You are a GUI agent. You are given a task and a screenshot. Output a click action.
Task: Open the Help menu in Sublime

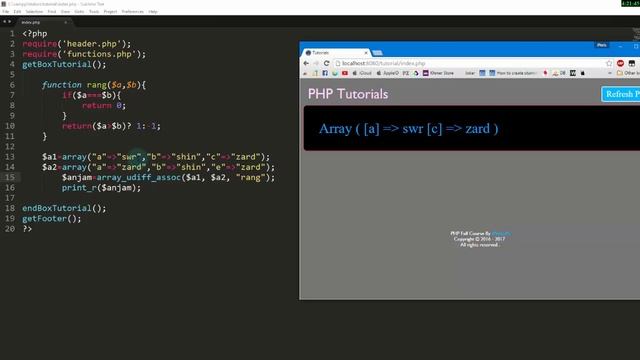pos(153,11)
